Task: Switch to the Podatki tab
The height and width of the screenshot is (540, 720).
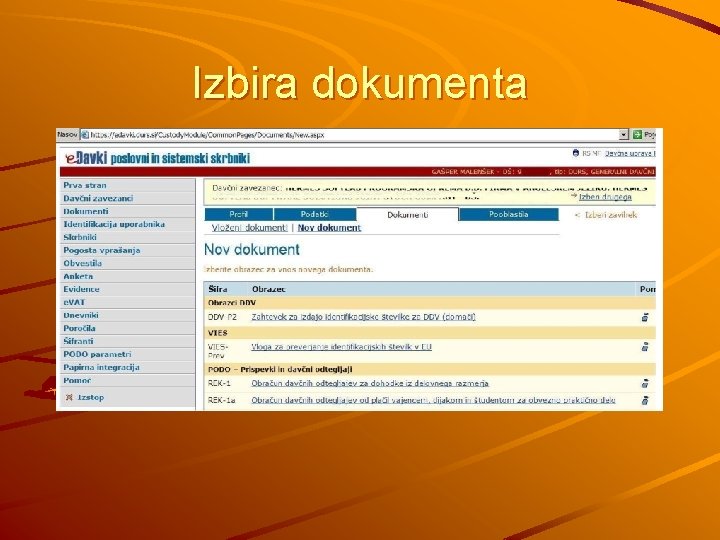Action: [315, 214]
